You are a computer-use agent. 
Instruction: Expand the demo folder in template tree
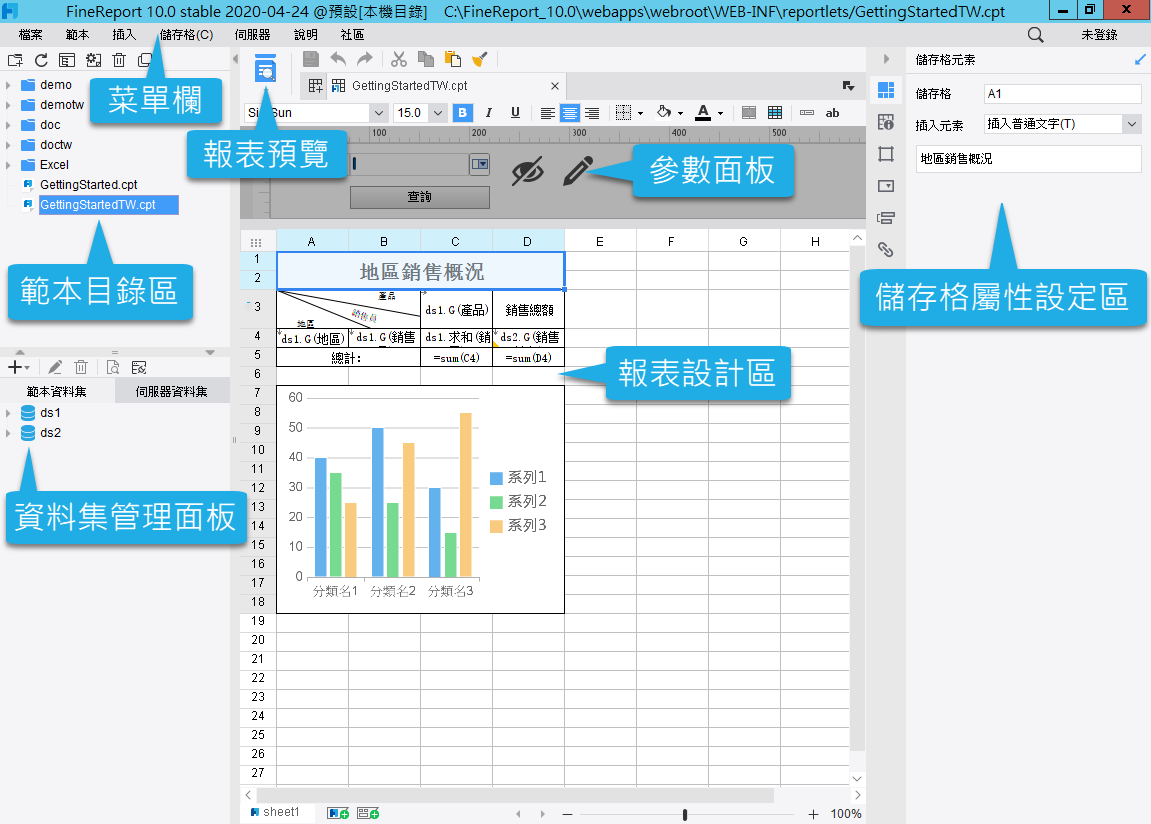(x=8, y=85)
